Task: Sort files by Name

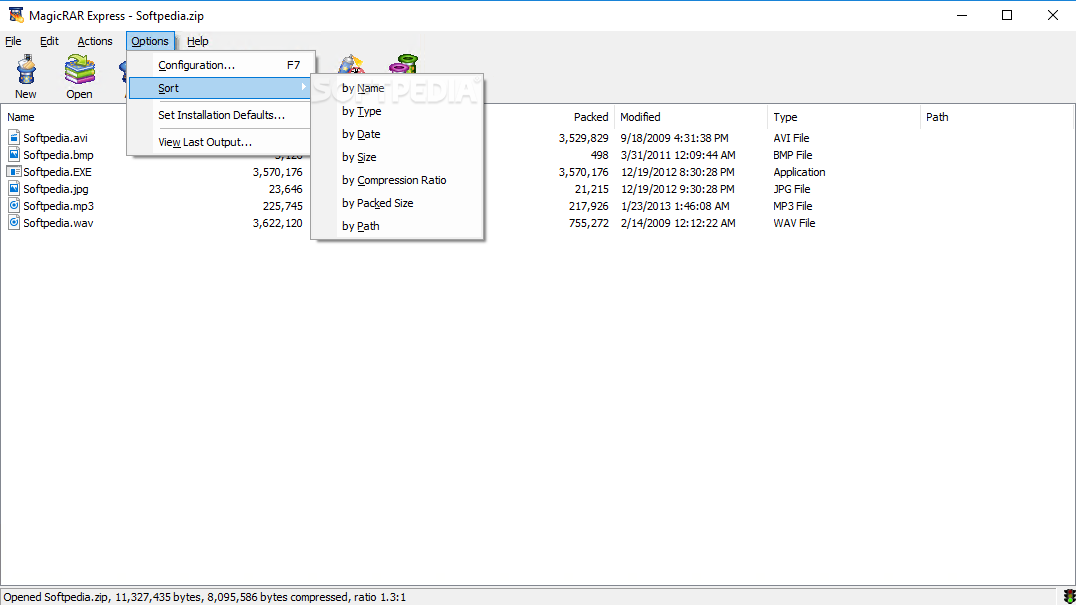Action: click(397, 88)
